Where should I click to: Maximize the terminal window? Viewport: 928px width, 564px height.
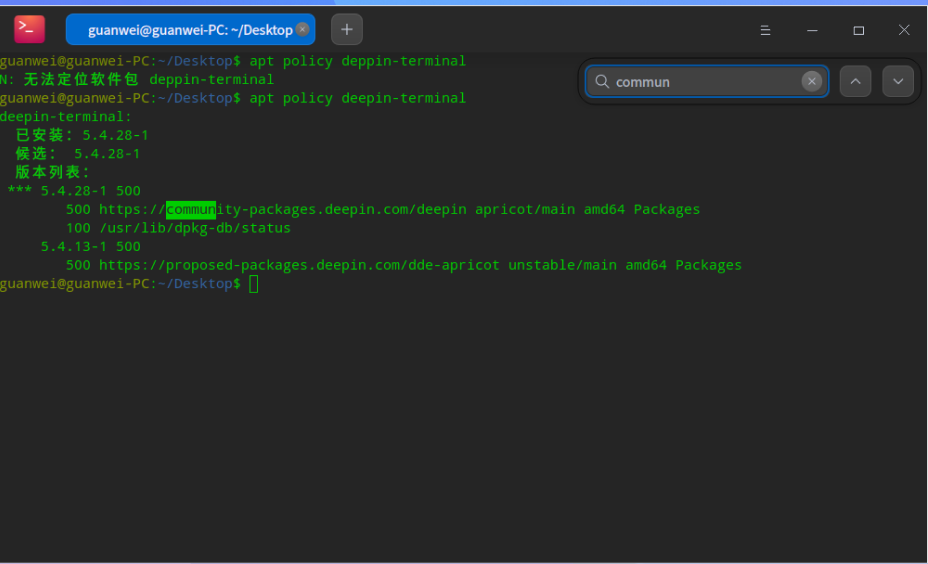point(859,30)
